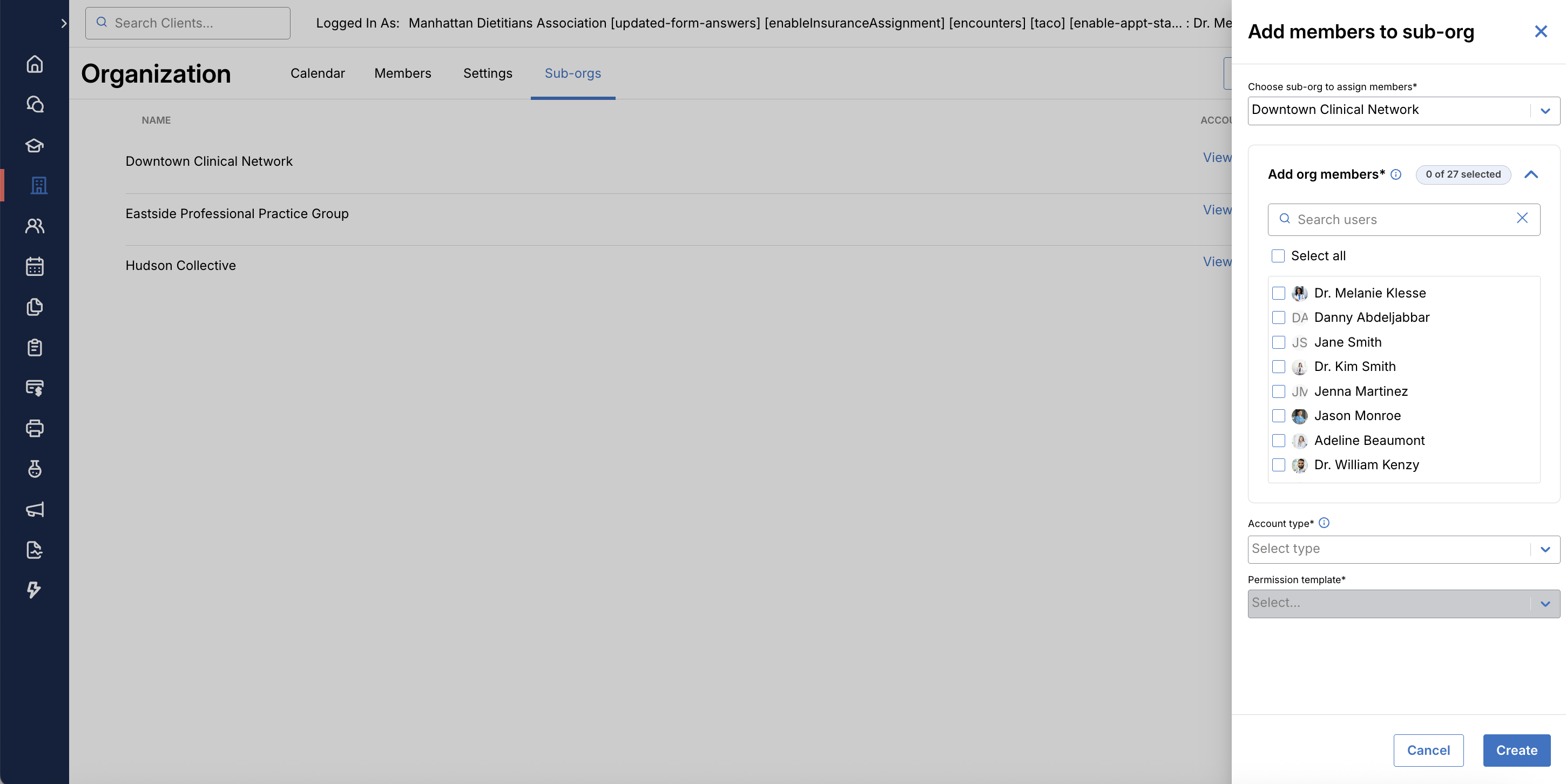Image resolution: width=1566 pixels, height=784 pixels.
Task: Open the Home sidebar icon
Action: [x=35, y=64]
